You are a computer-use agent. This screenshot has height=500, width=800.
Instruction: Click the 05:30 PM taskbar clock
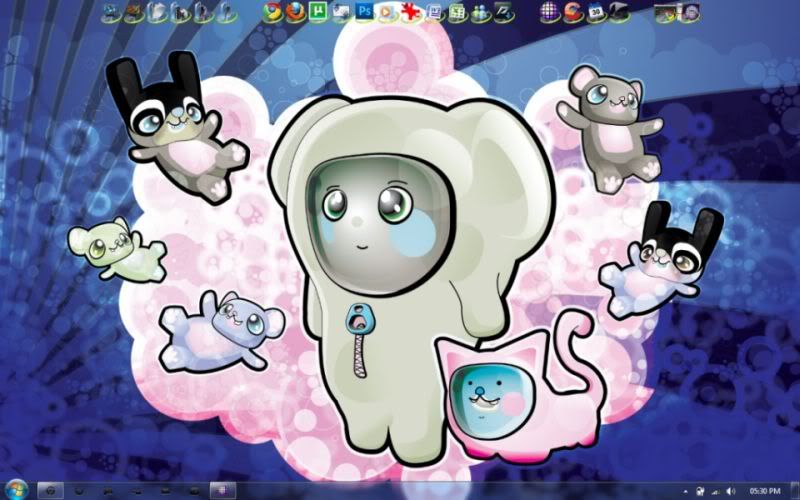(x=766, y=491)
